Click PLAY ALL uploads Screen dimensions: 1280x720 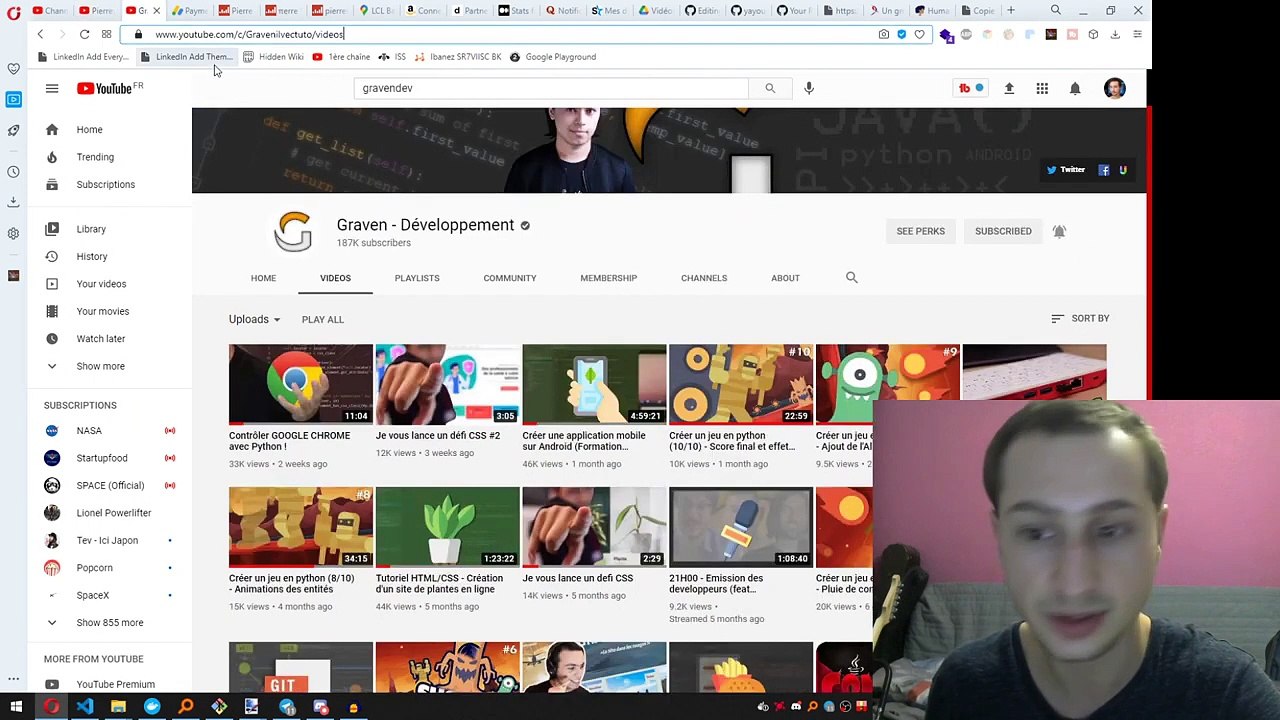tap(322, 319)
